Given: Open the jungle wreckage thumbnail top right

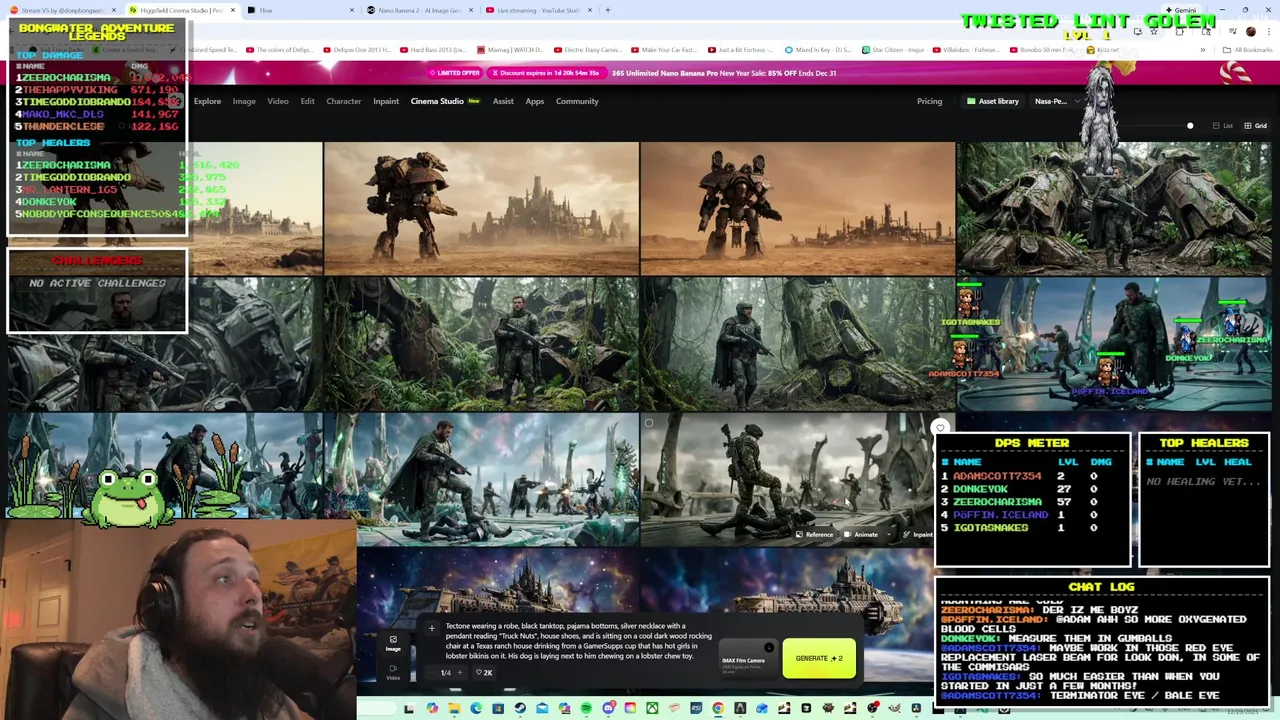Looking at the screenshot, I should click(1114, 207).
